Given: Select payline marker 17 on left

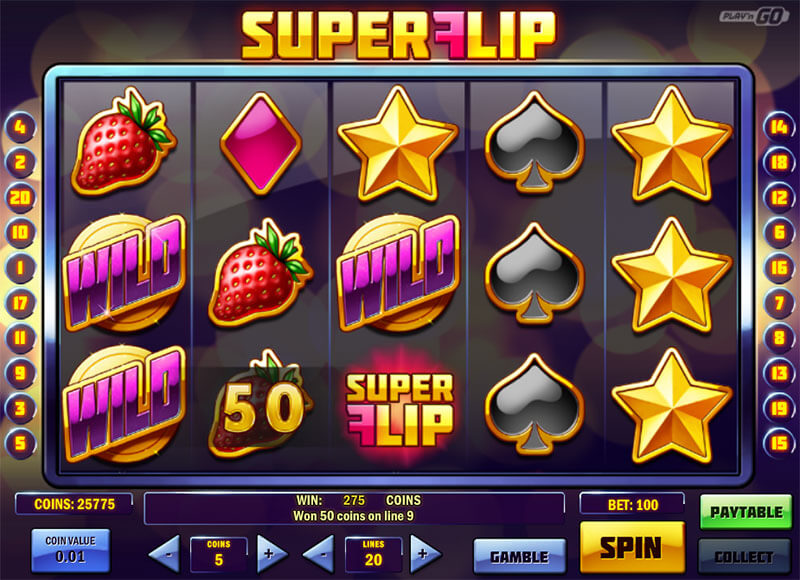Looking at the screenshot, I should click(x=20, y=303).
